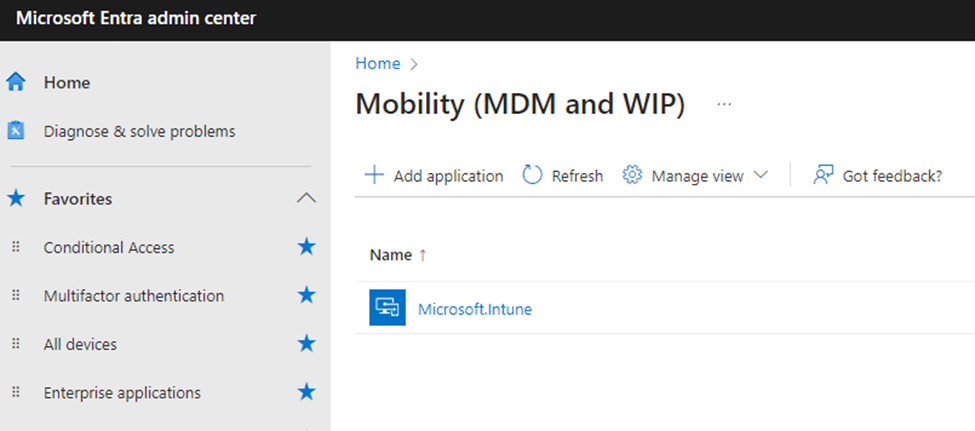Image resolution: width=975 pixels, height=431 pixels.
Task: Unfavorite Conditional Access using its blue star
Action: coord(307,247)
